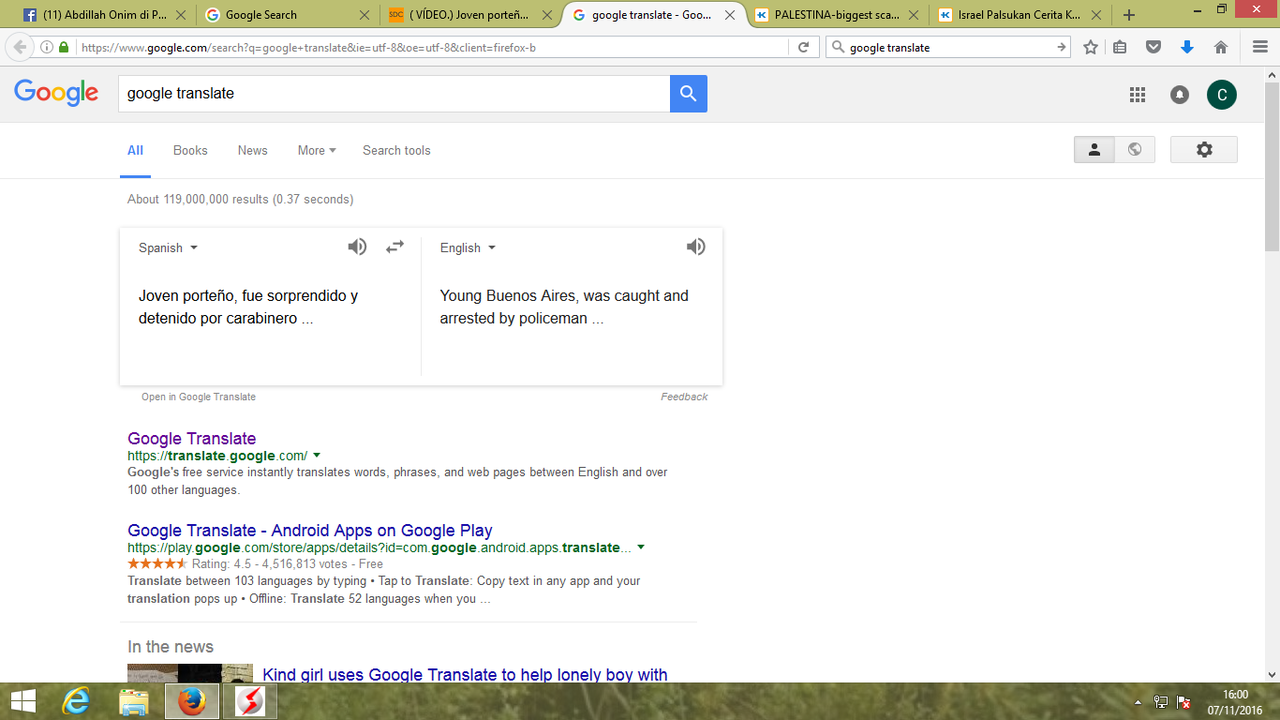Open the Pocket toolbar icon
Viewport: 1280px width, 720px height.
[x=1154, y=47]
